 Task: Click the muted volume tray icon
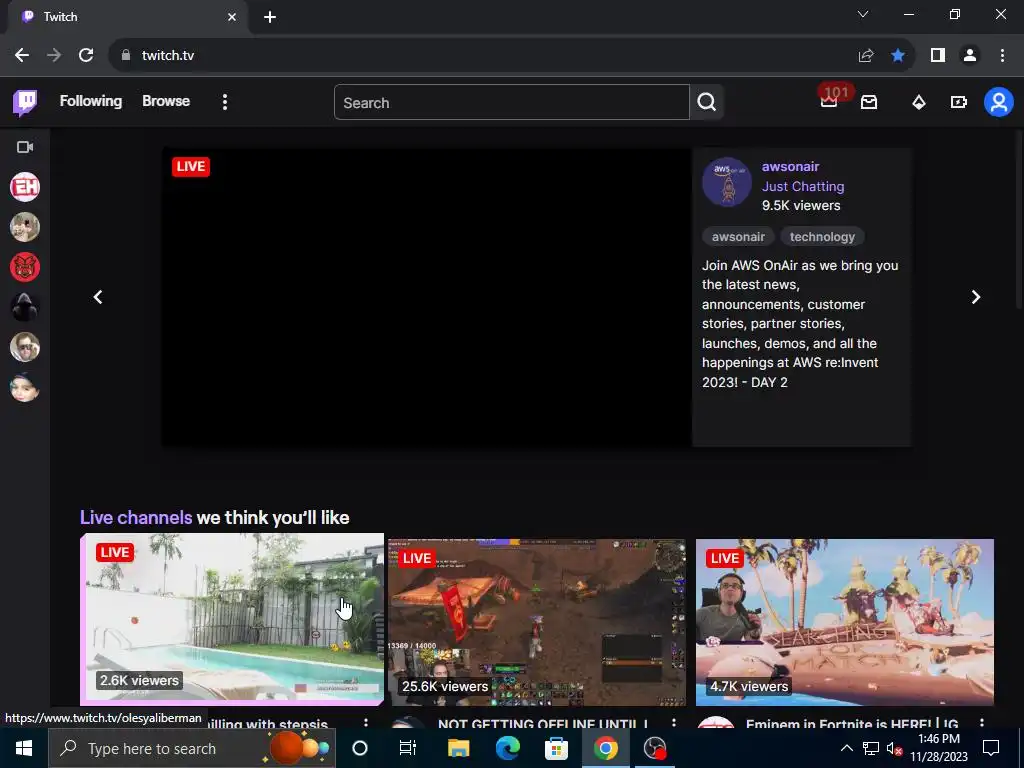point(895,748)
